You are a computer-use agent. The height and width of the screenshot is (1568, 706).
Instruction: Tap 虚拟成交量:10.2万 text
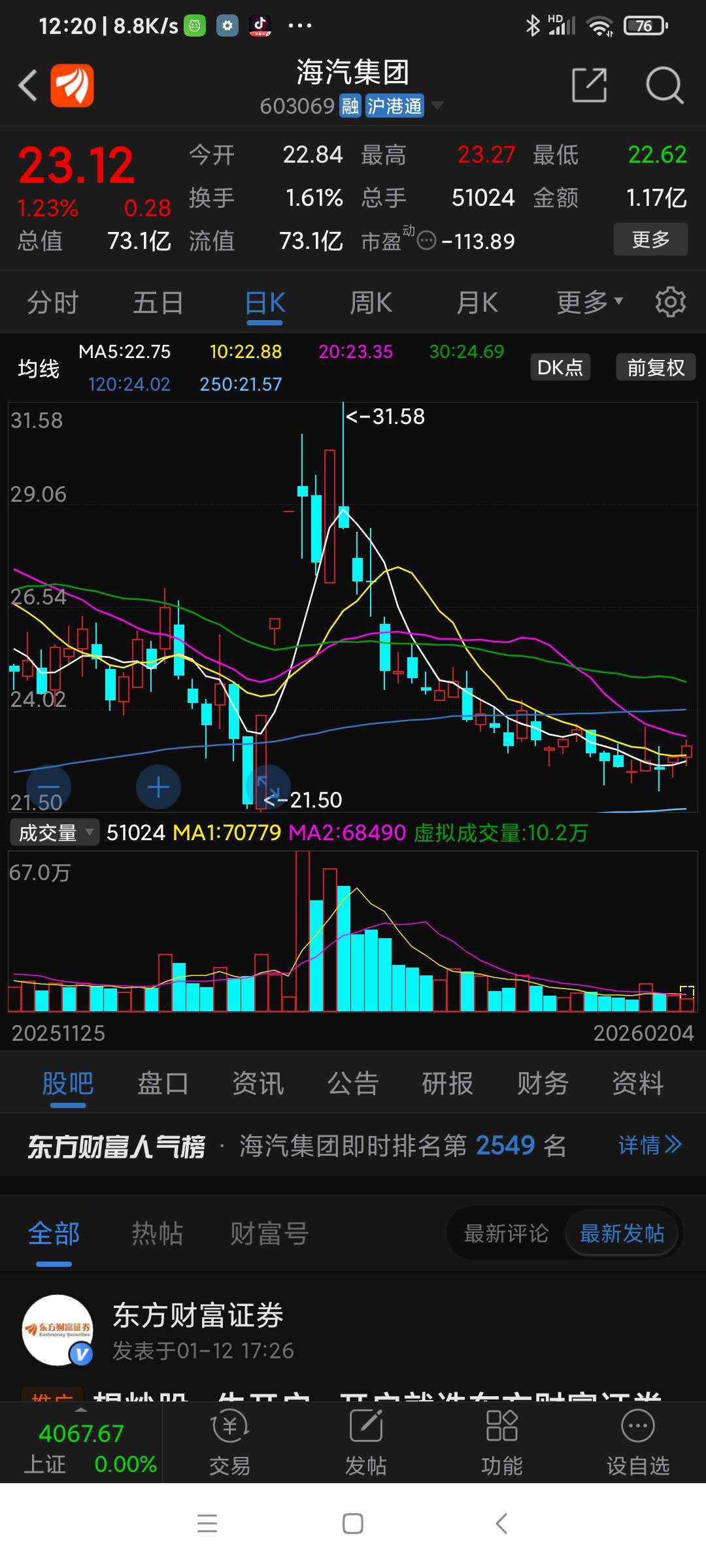501,832
